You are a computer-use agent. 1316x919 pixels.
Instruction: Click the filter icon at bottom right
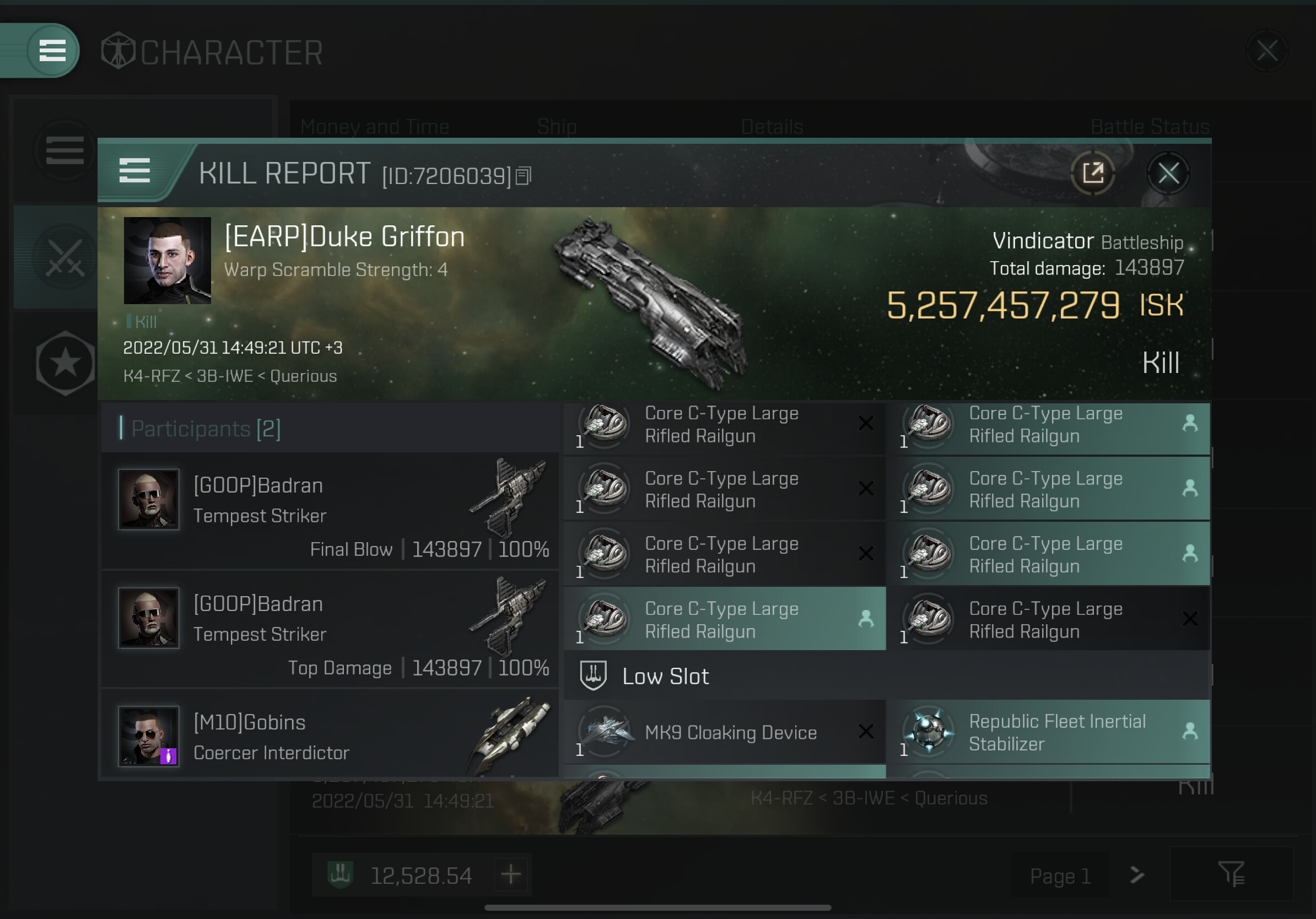click(x=1231, y=874)
